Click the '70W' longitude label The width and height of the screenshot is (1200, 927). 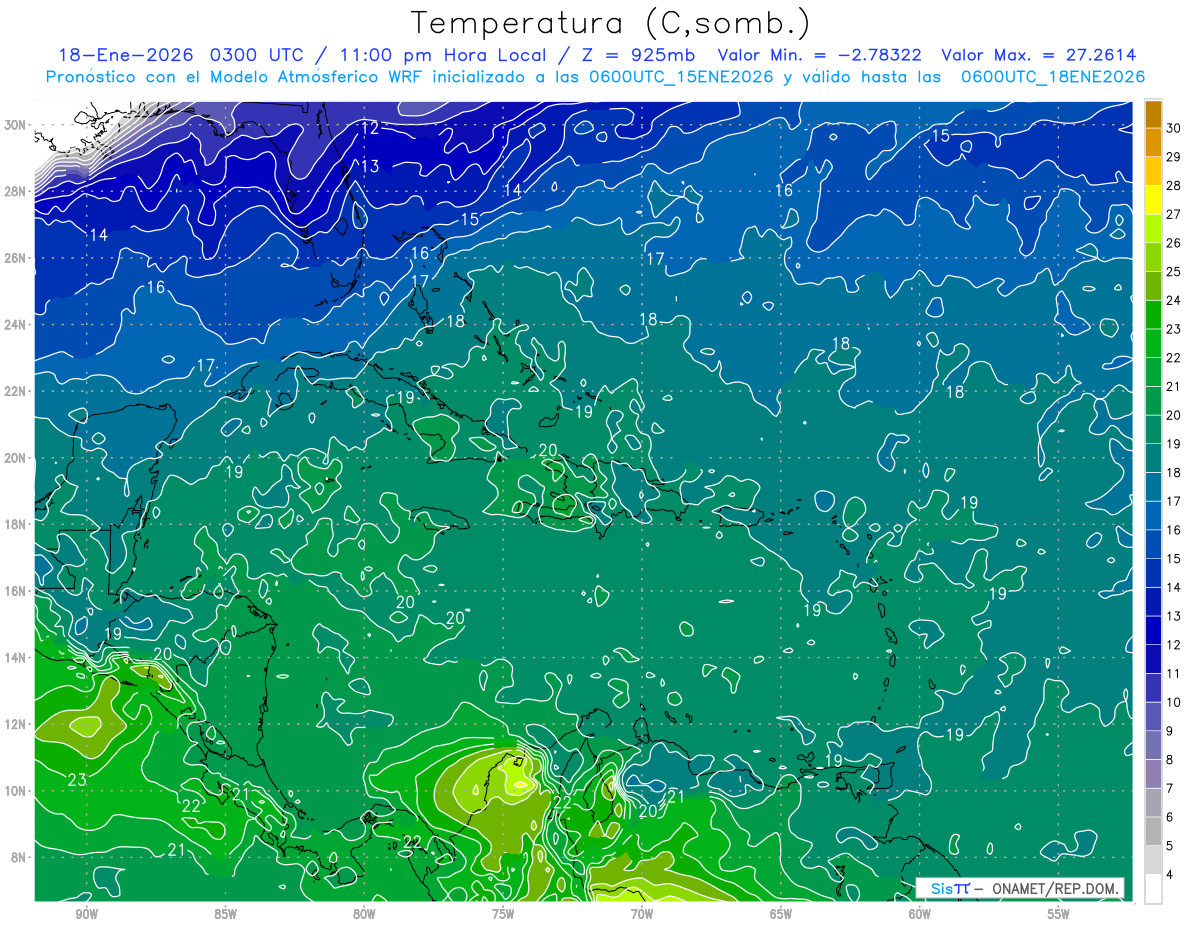click(x=642, y=914)
